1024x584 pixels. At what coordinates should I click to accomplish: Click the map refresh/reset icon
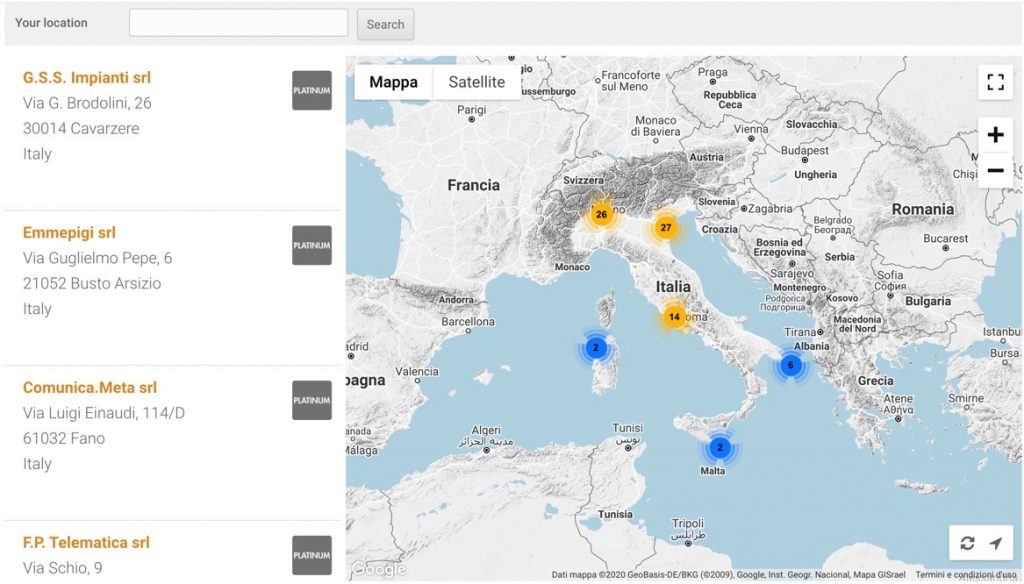967,543
